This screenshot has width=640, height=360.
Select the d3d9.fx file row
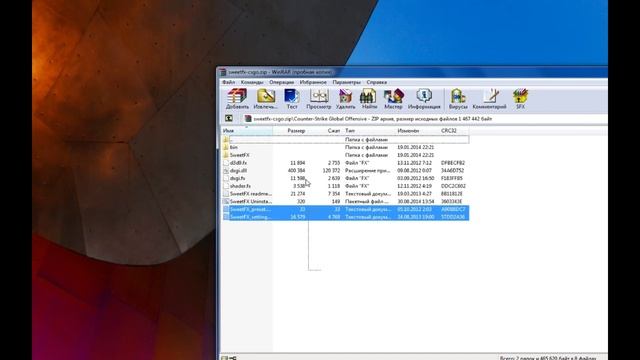[x=345, y=162]
